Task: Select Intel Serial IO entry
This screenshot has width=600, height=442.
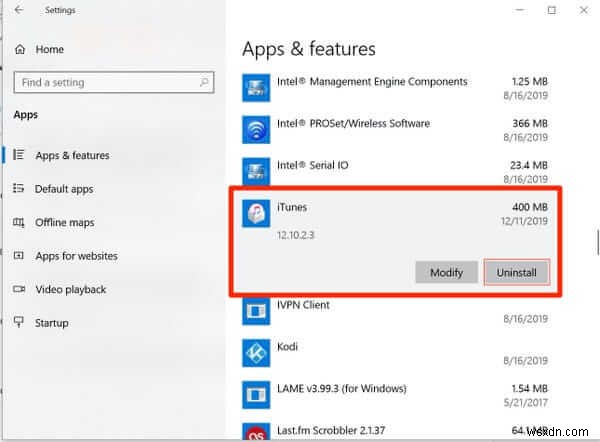Action: (313, 165)
